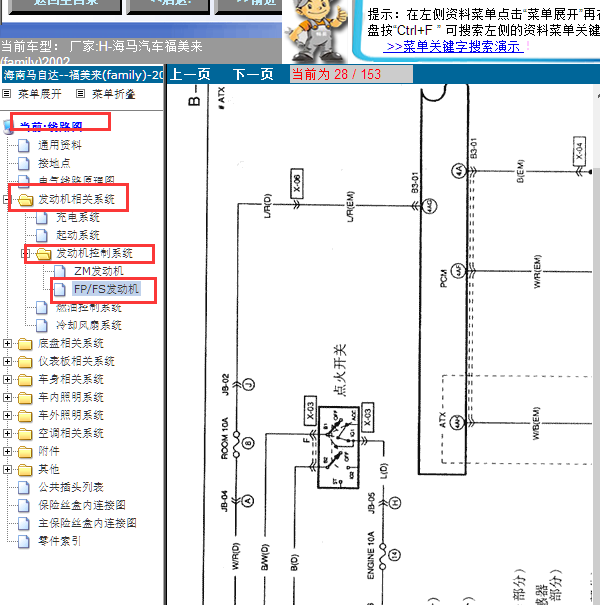Collapse the 发动机相关系统 folder toggle
This screenshot has width=600, height=605.
click(6, 199)
